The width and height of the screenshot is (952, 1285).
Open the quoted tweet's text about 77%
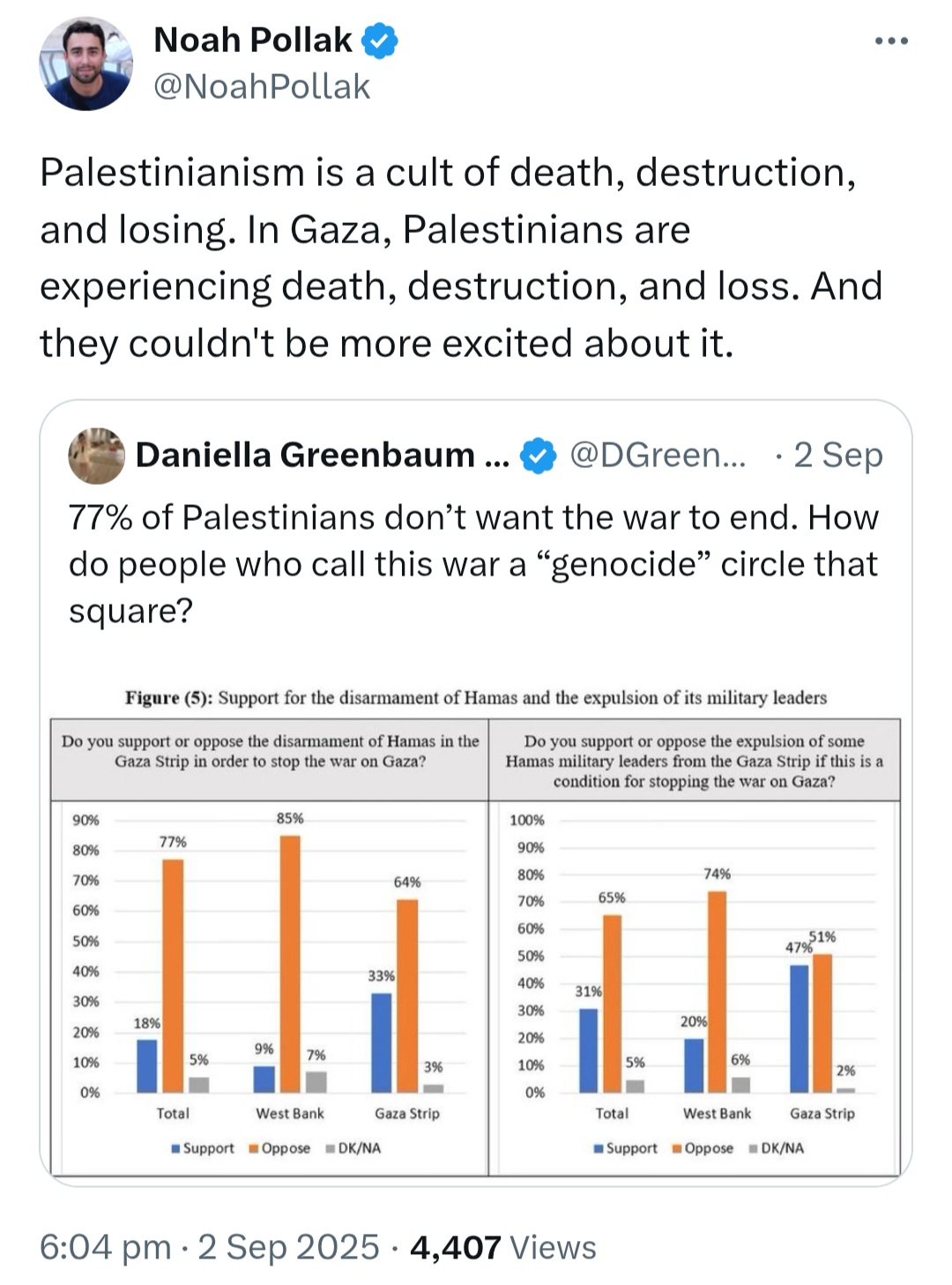(x=473, y=563)
